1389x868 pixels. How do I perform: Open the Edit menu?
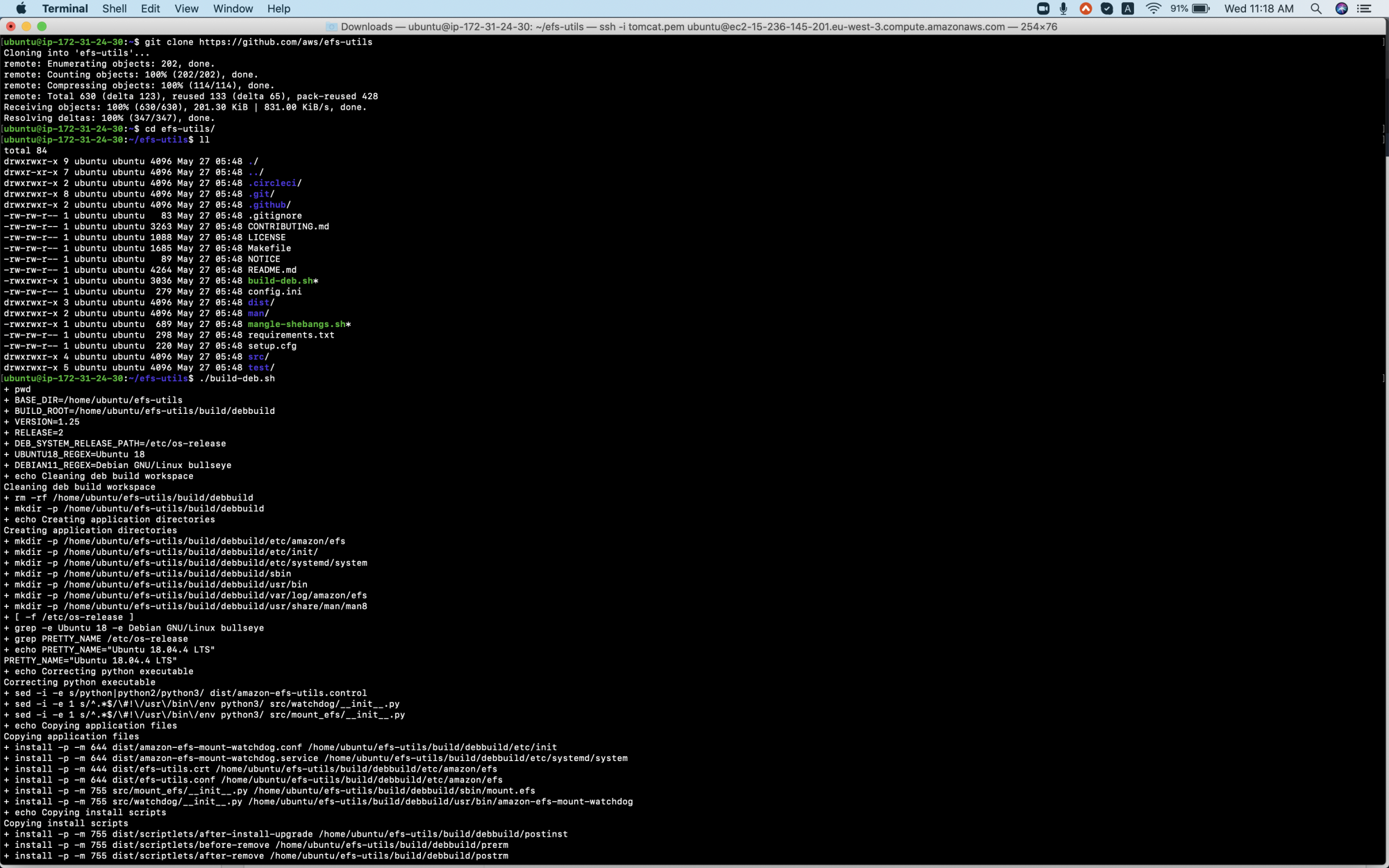[150, 8]
